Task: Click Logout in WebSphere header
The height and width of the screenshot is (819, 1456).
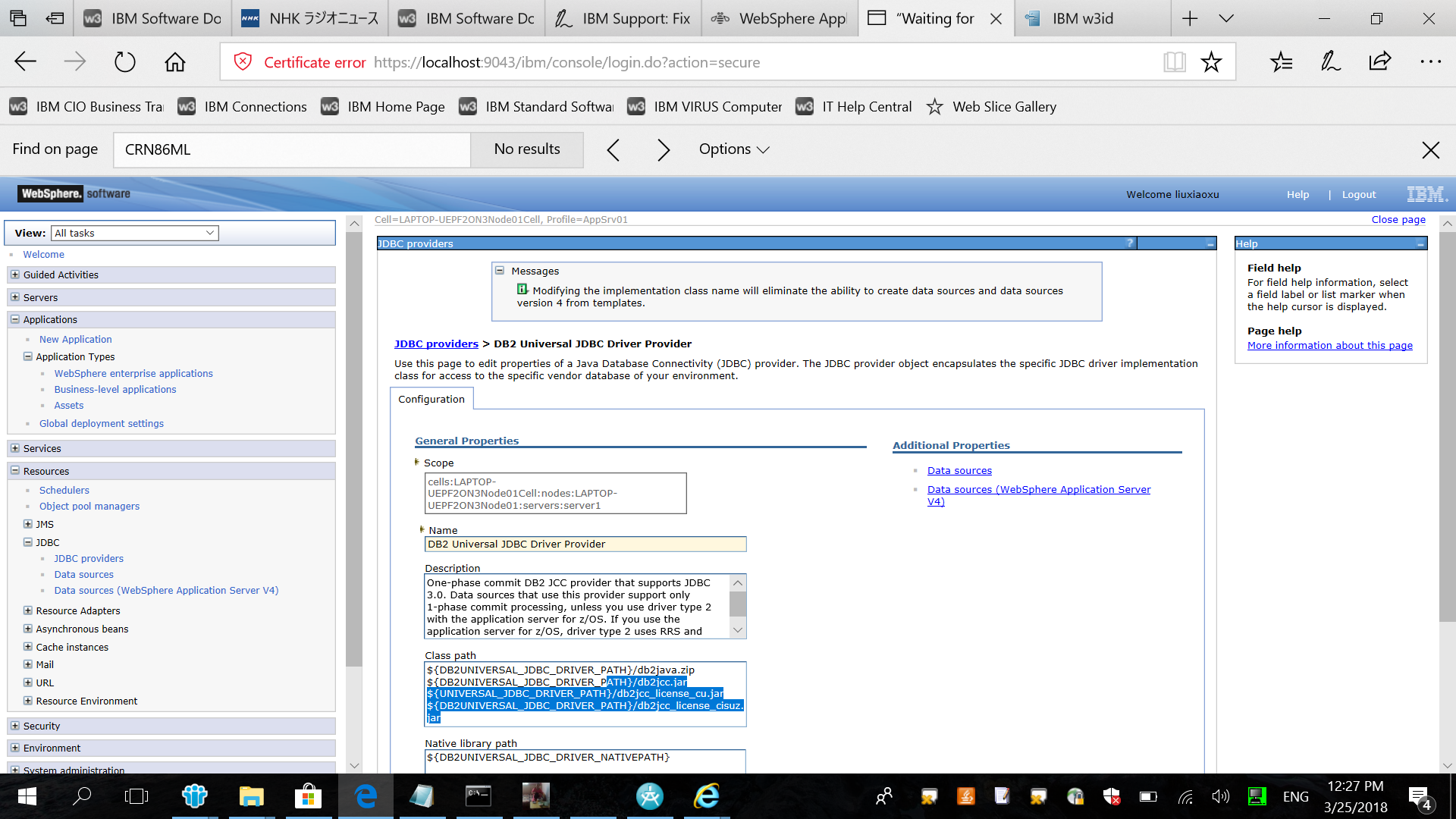Action: (x=1359, y=195)
